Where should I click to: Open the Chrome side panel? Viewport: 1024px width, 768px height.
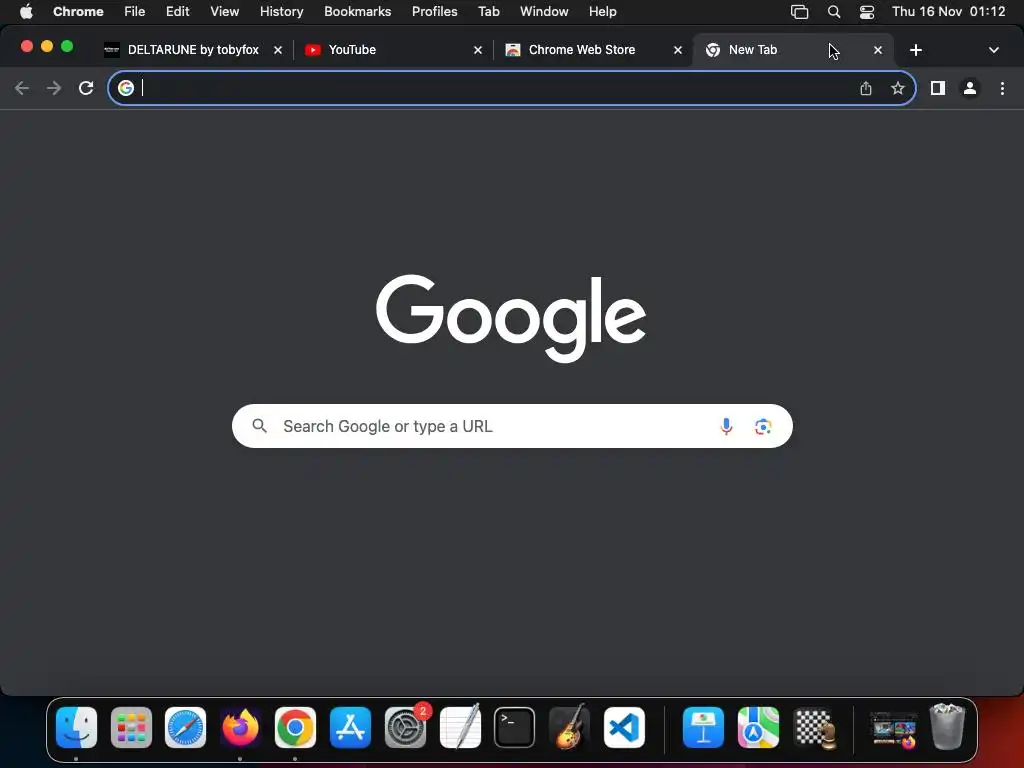pos(938,88)
